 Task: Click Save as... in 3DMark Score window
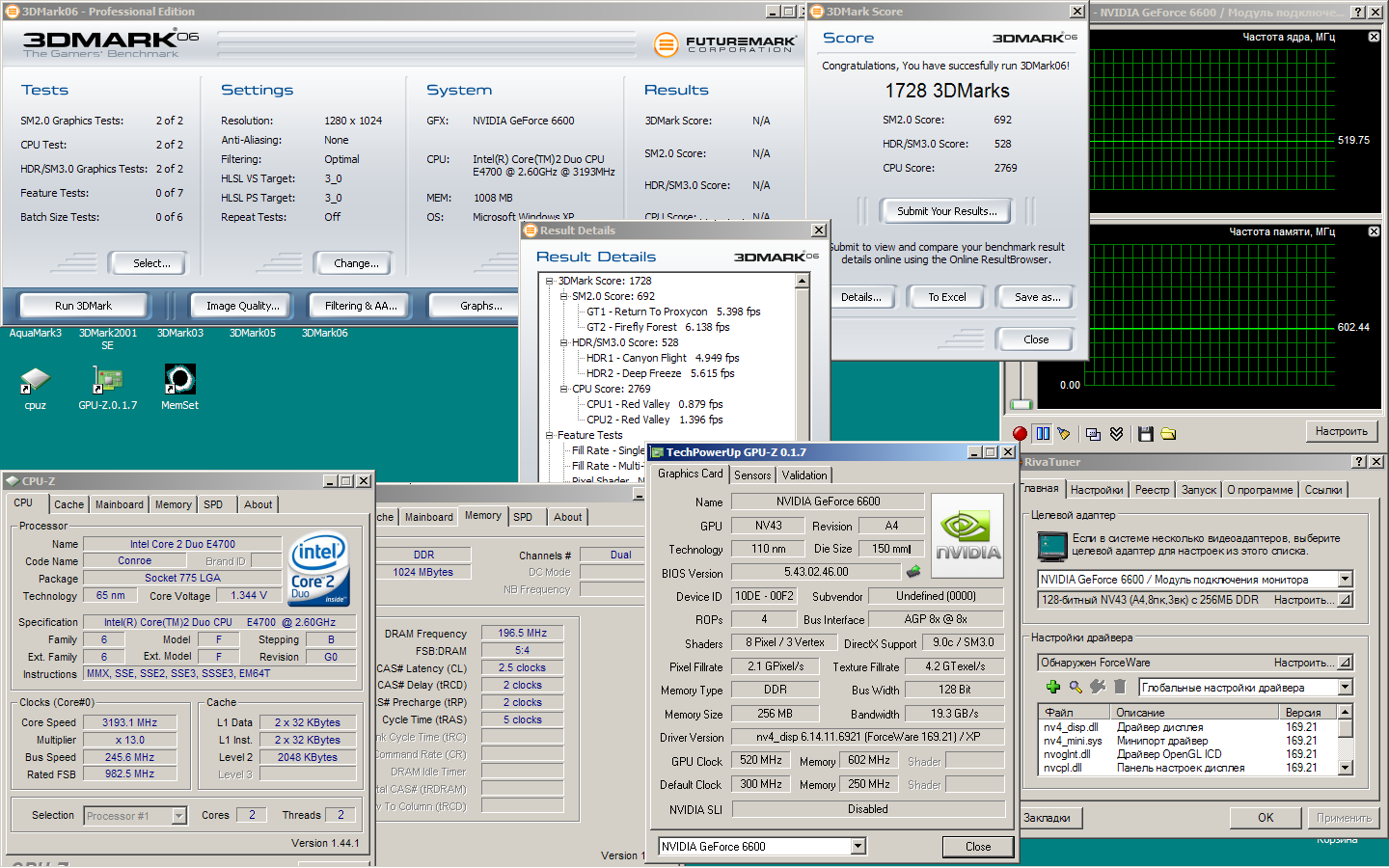(x=1037, y=297)
